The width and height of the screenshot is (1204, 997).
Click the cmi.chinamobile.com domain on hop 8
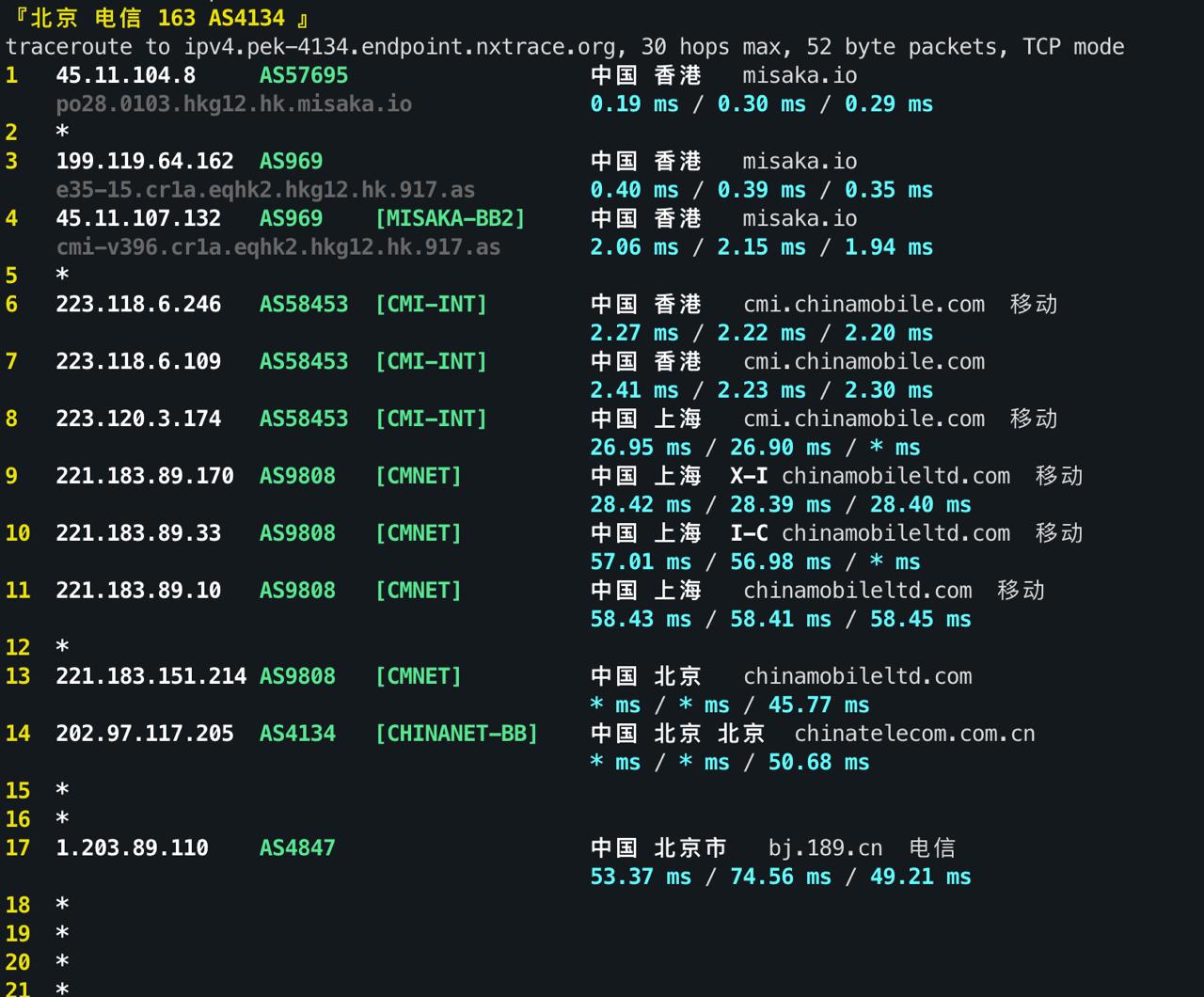tap(864, 419)
